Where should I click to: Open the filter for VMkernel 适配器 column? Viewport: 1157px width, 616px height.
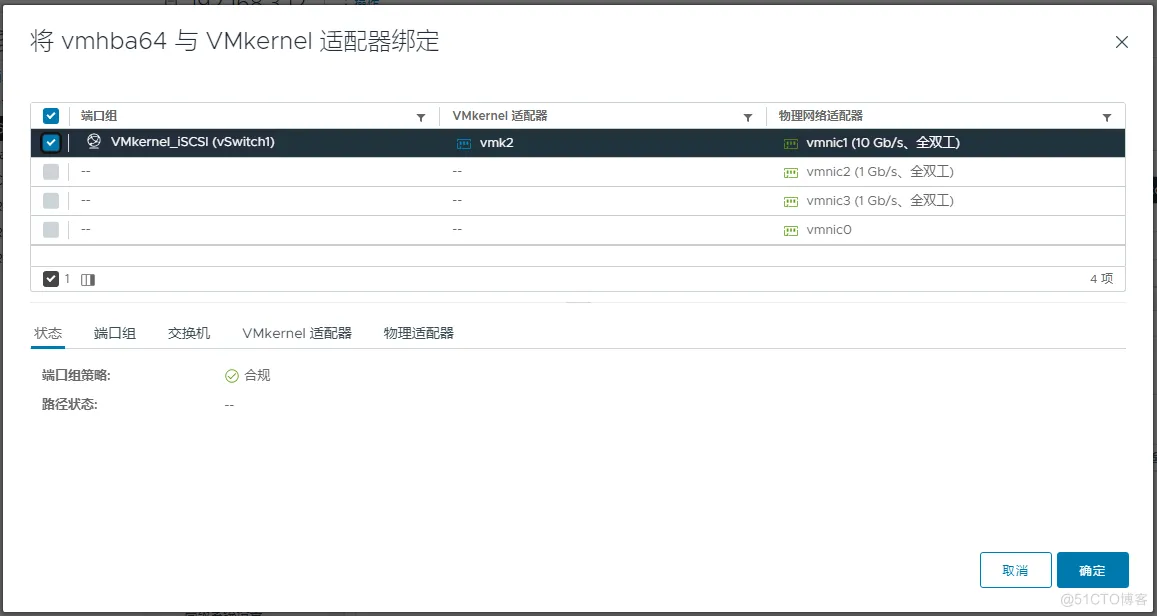coord(747,117)
